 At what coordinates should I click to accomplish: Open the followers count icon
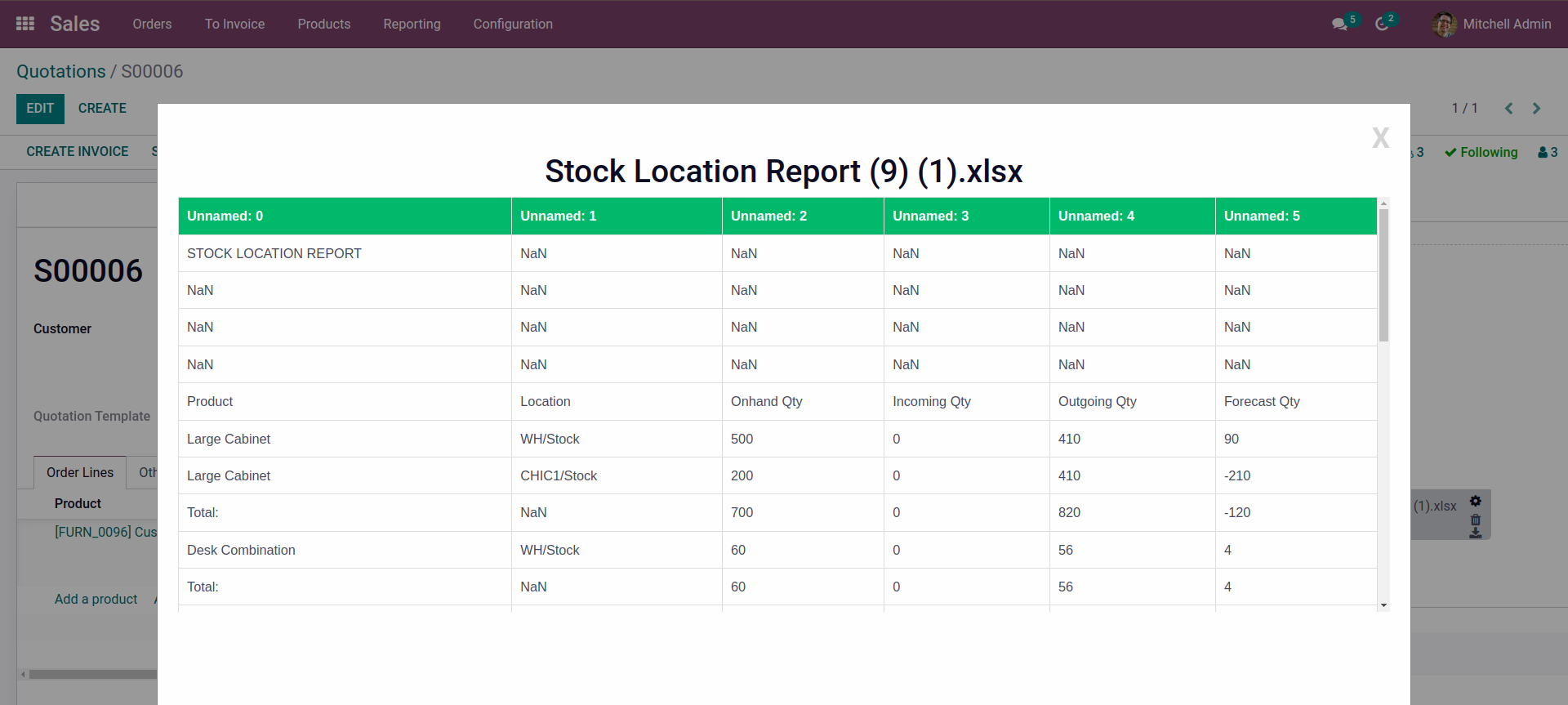pyautogui.click(x=1548, y=152)
